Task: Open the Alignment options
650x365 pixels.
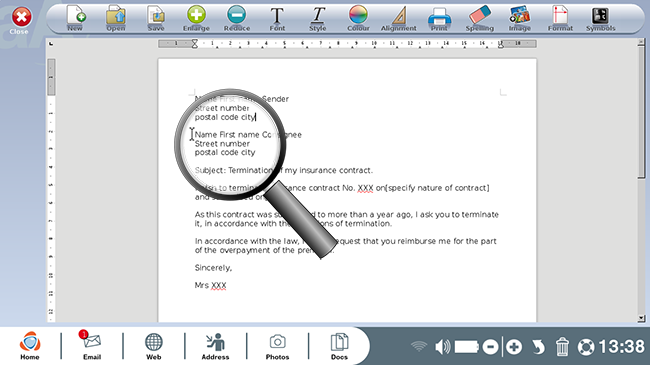Action: pos(398,19)
